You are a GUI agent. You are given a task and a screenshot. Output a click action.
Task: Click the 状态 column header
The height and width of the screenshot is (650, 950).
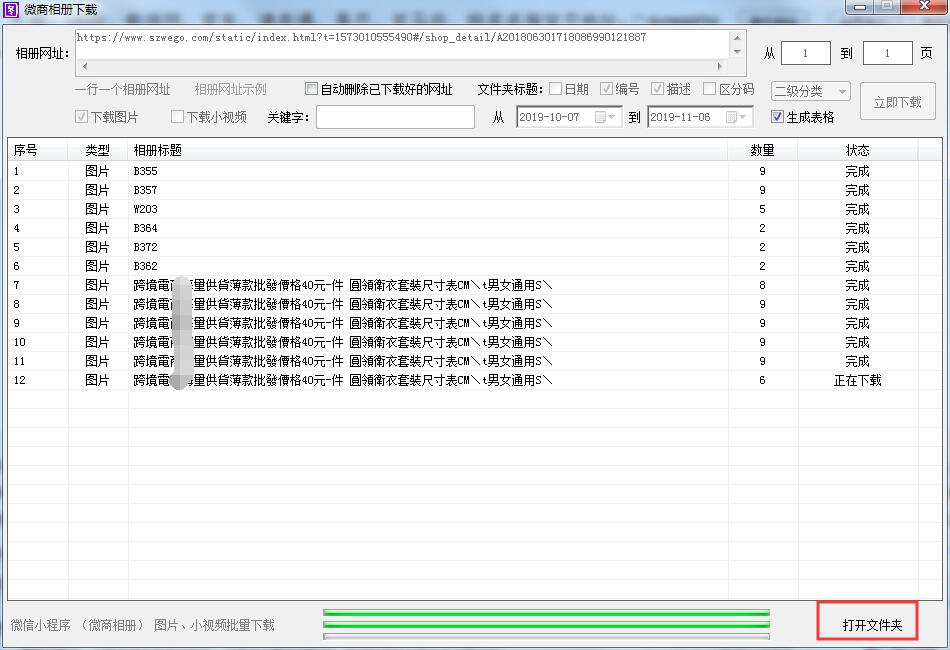[857, 150]
